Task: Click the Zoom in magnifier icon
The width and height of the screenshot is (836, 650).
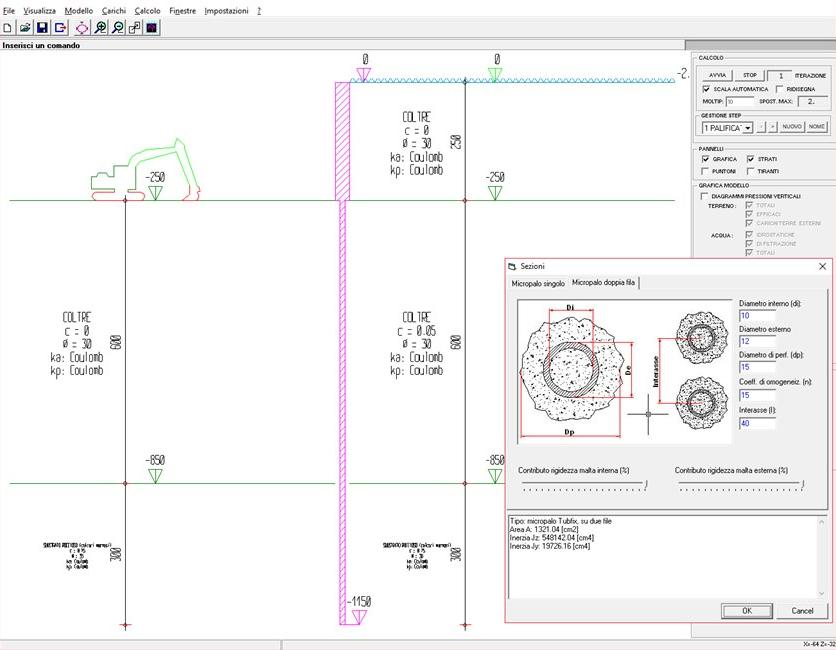Action: coord(100,28)
